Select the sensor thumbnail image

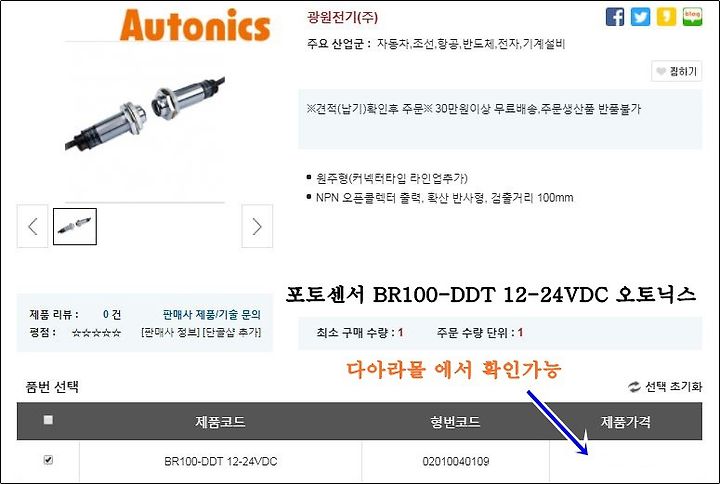tap(75, 226)
